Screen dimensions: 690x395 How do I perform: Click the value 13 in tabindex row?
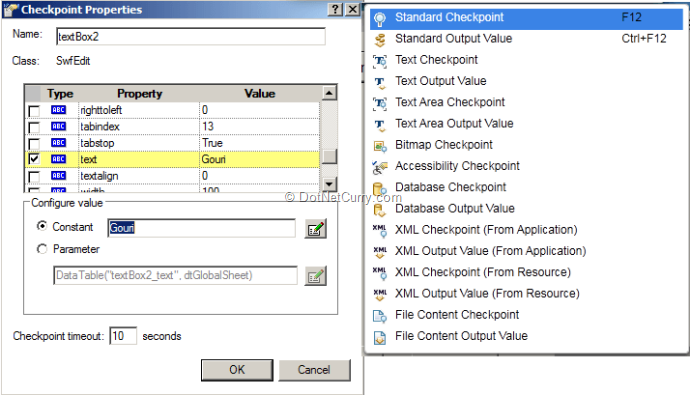pos(208,127)
